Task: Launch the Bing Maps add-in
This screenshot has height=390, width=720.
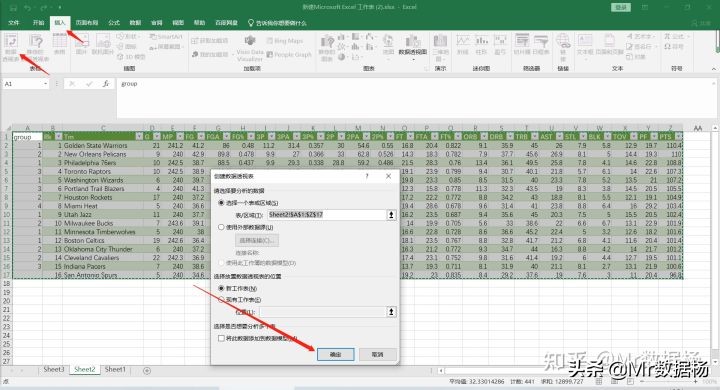Action: coord(285,41)
